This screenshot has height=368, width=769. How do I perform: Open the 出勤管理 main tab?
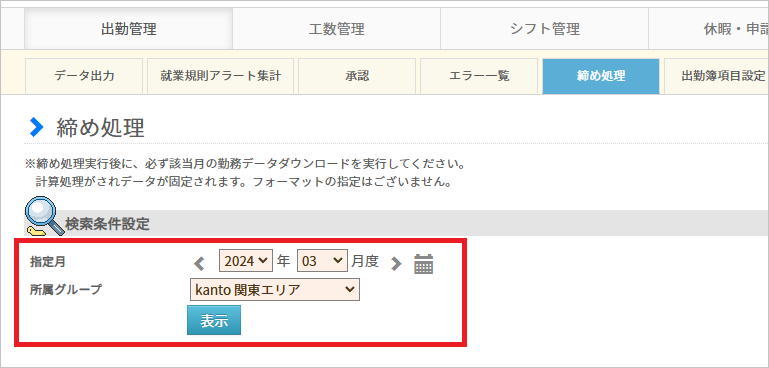coord(128,29)
